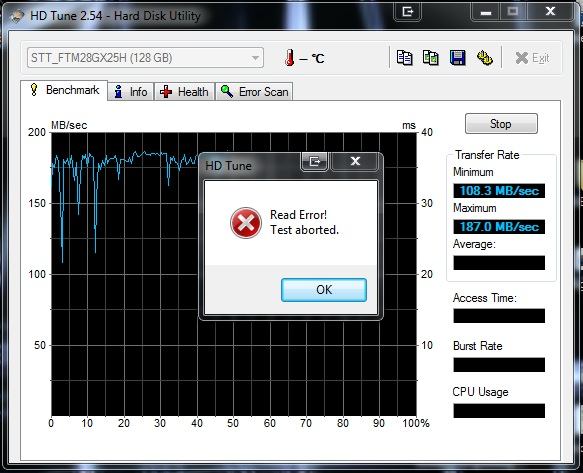Minimize the HD Tune main window
The width and height of the screenshot is (583, 473).
(x=485, y=12)
